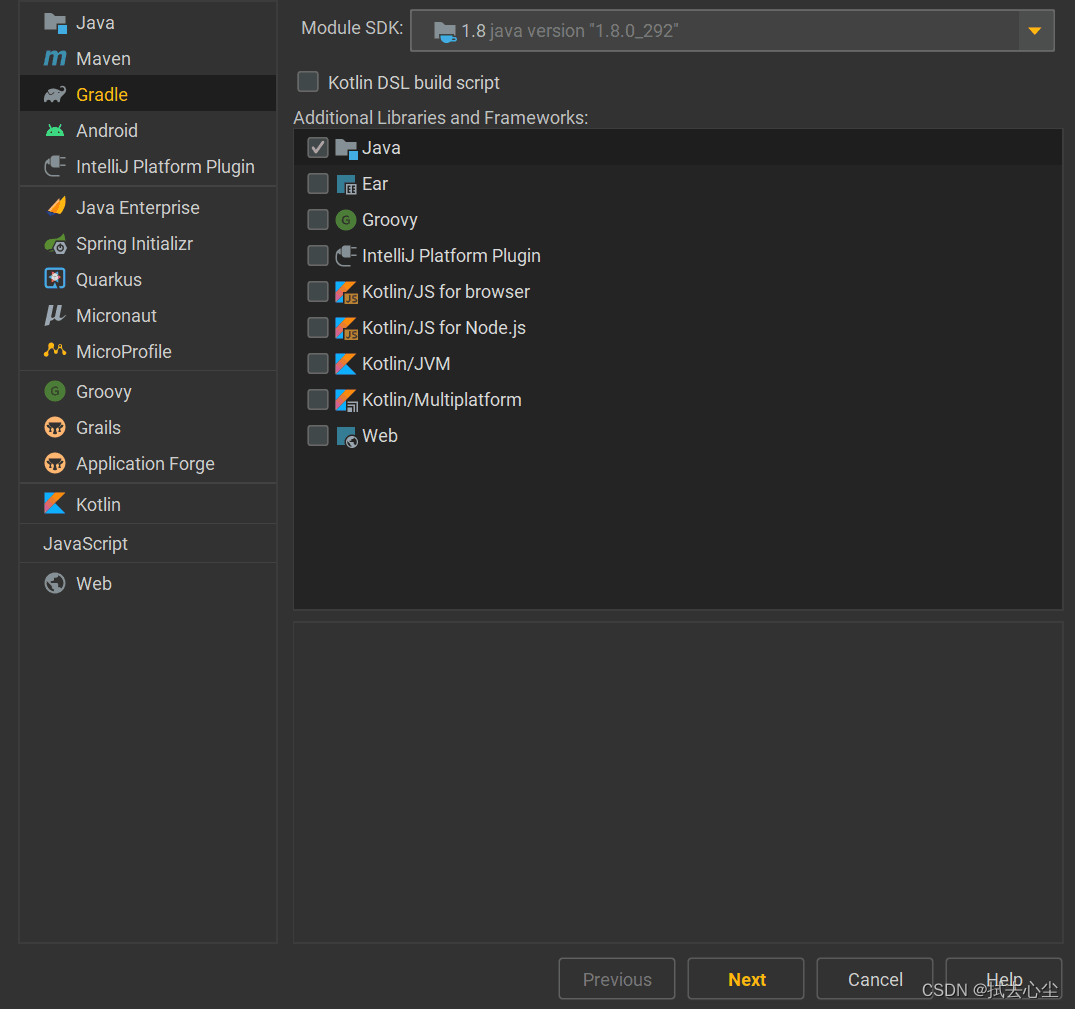
Task: Click the Maven 'm' icon
Action: 55,59
